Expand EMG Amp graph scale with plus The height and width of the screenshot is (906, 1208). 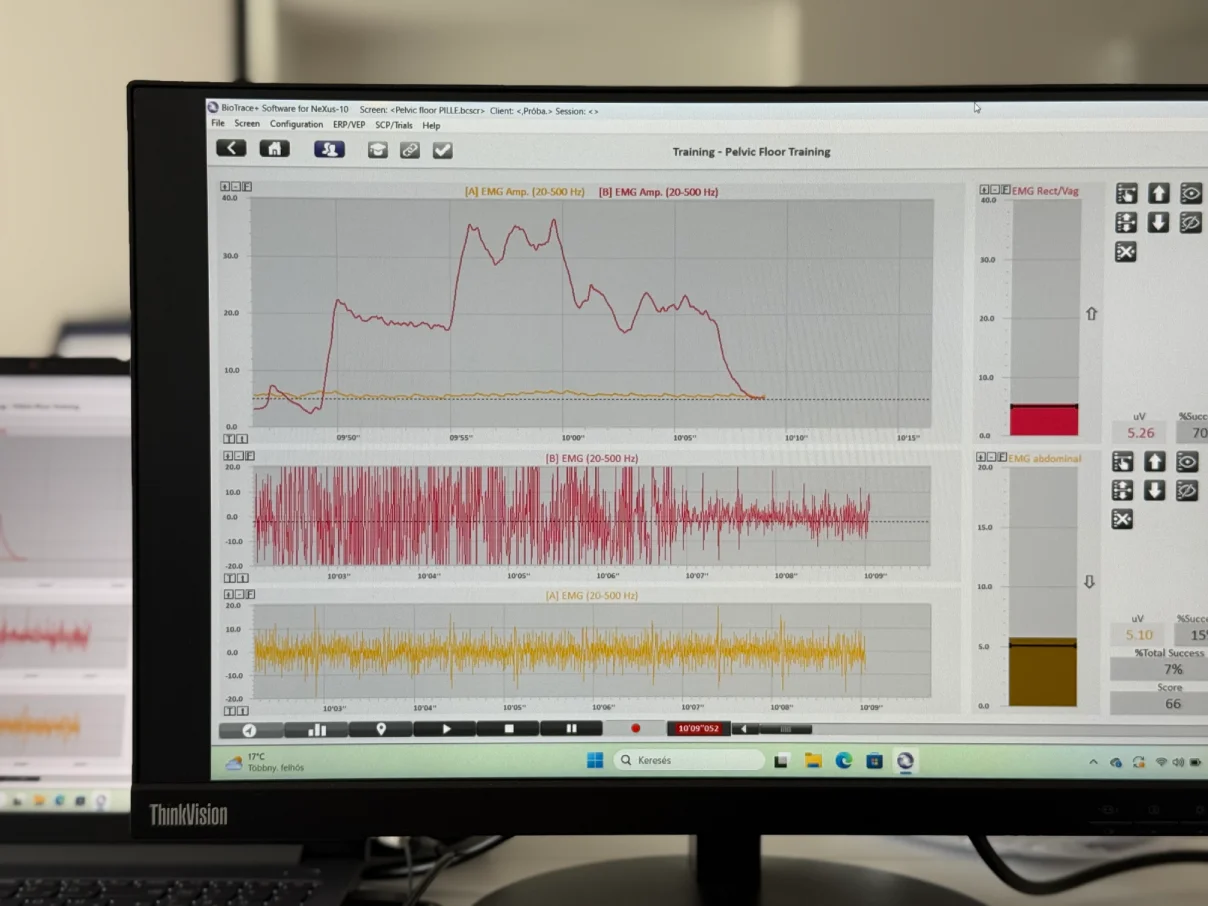[x=226, y=187]
